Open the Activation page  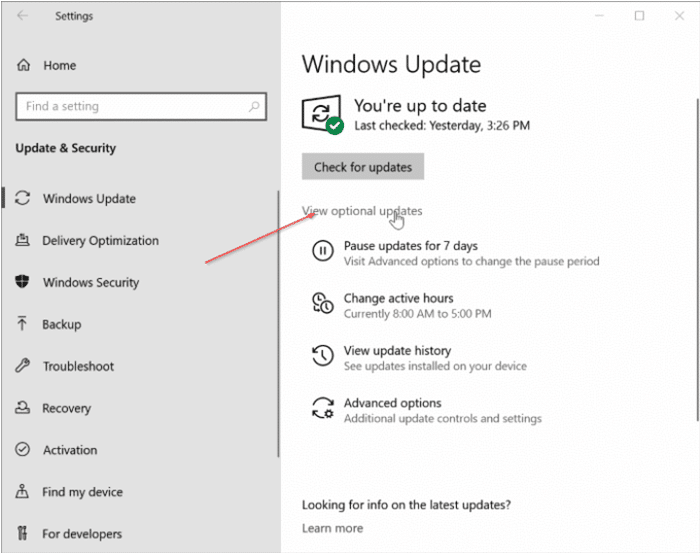pyautogui.click(x=70, y=450)
